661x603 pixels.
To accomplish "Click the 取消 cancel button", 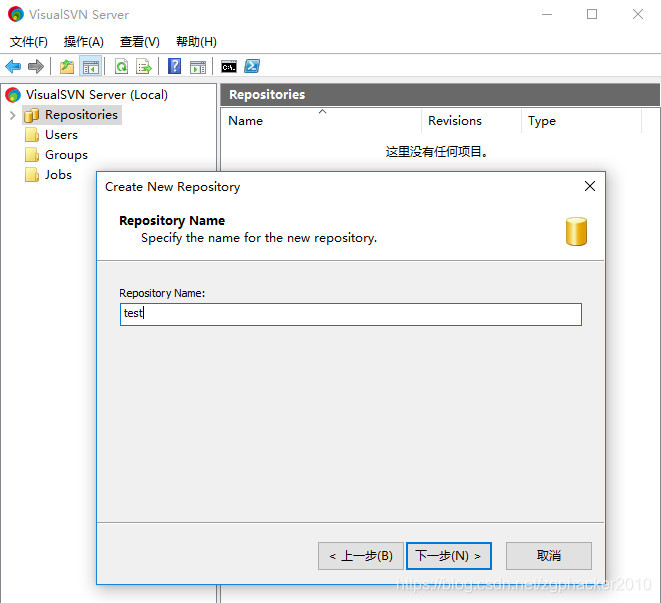I will [x=549, y=556].
